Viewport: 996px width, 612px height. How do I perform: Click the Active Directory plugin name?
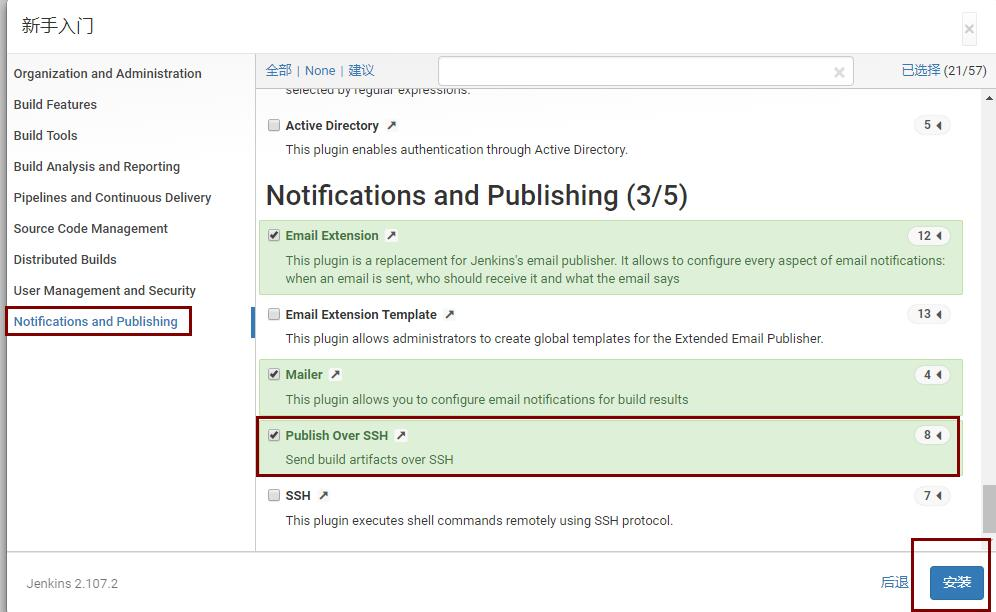(332, 126)
